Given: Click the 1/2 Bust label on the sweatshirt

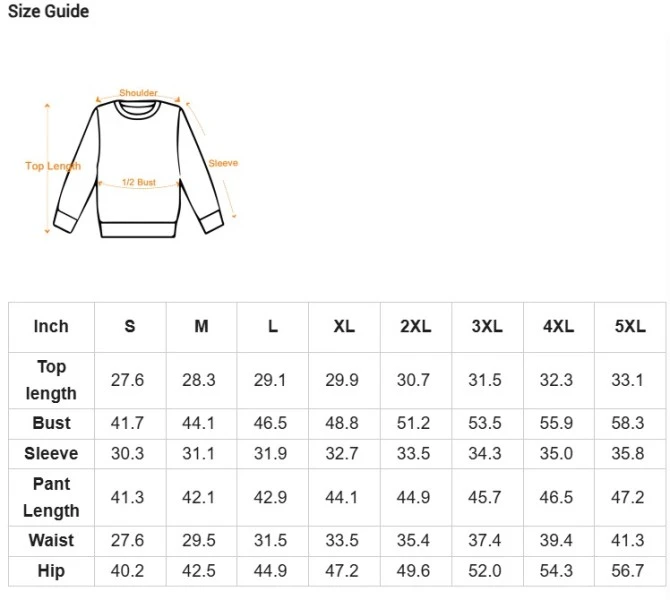Looking at the screenshot, I should pos(139,182).
